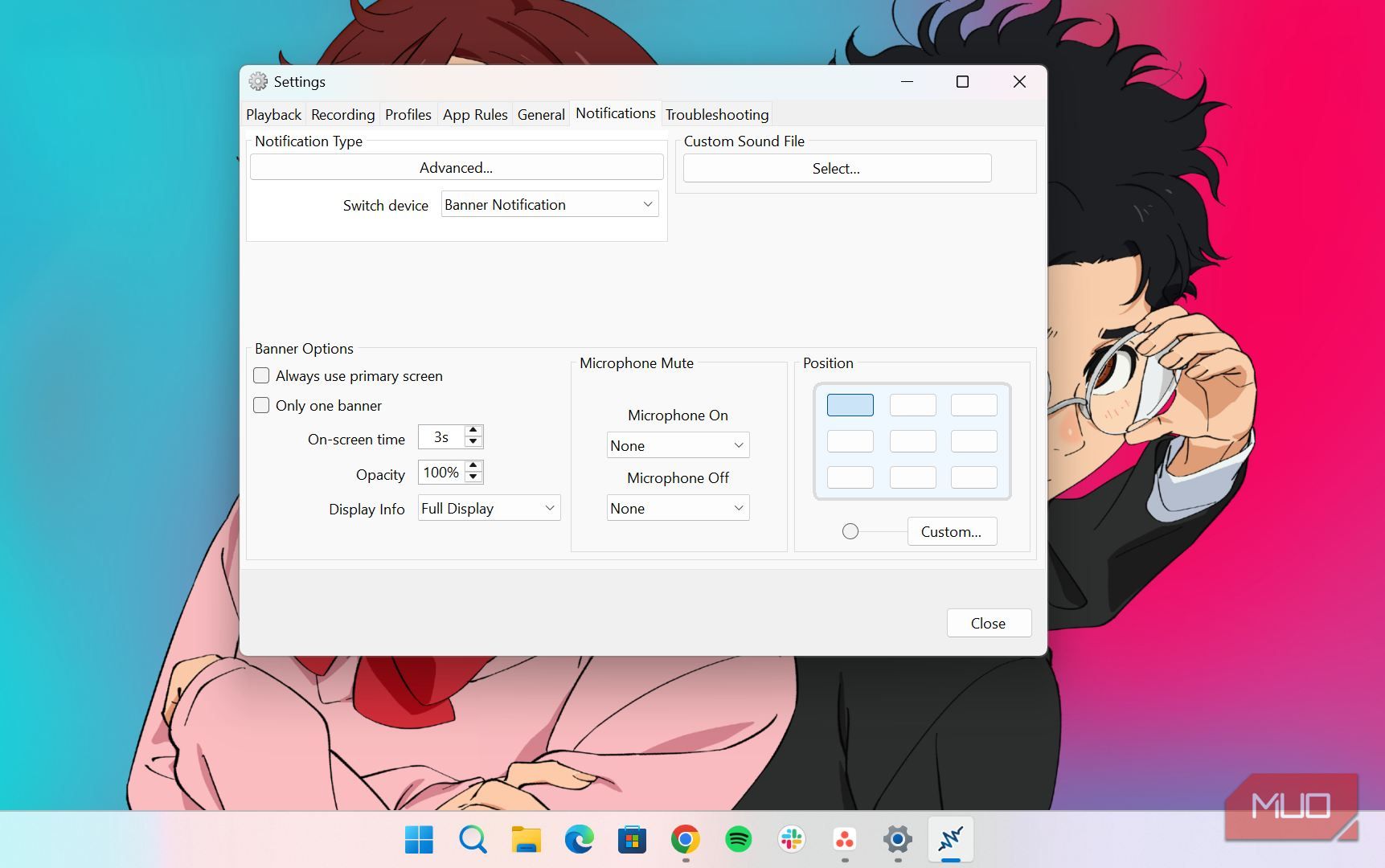Viewport: 1385px width, 868px height.
Task: Select the top-right banner position
Action: [x=974, y=405]
